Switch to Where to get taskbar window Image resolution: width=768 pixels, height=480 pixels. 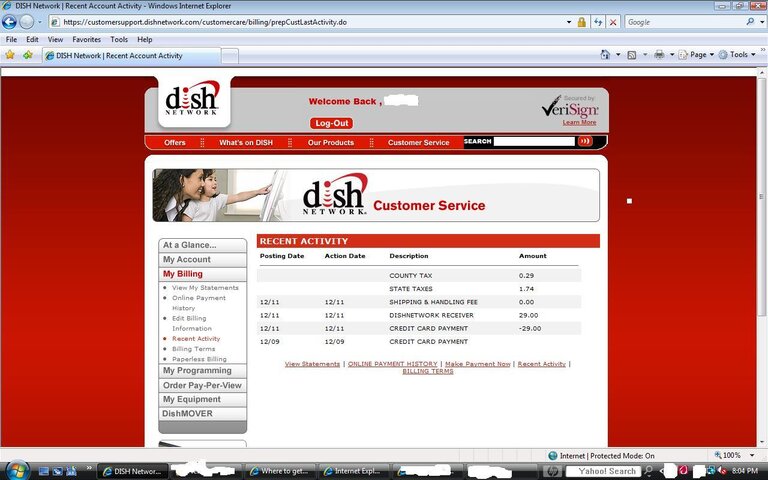coord(281,471)
